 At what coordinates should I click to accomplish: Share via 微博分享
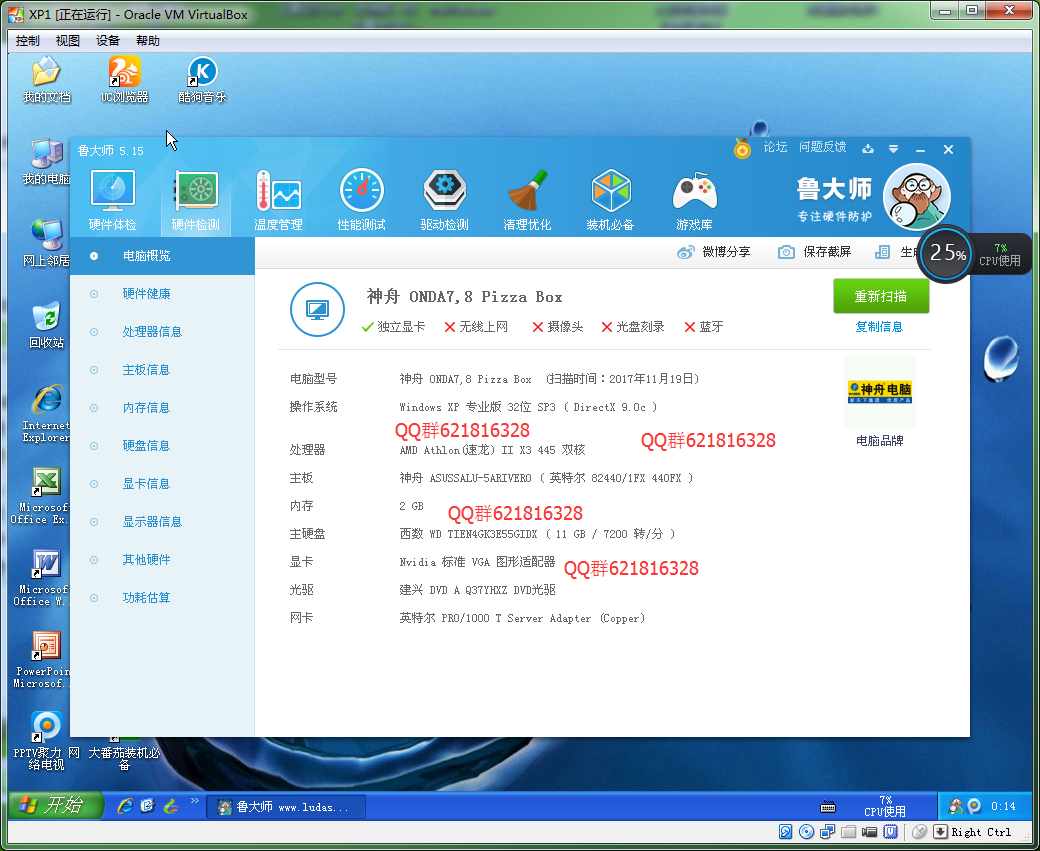(x=714, y=252)
